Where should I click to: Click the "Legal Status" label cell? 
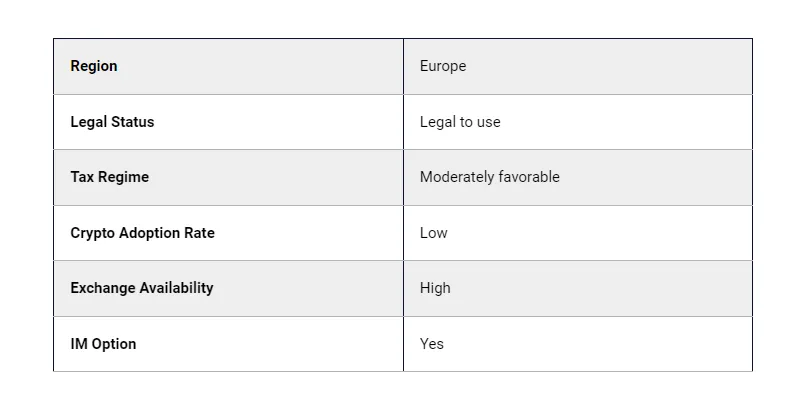click(x=112, y=122)
